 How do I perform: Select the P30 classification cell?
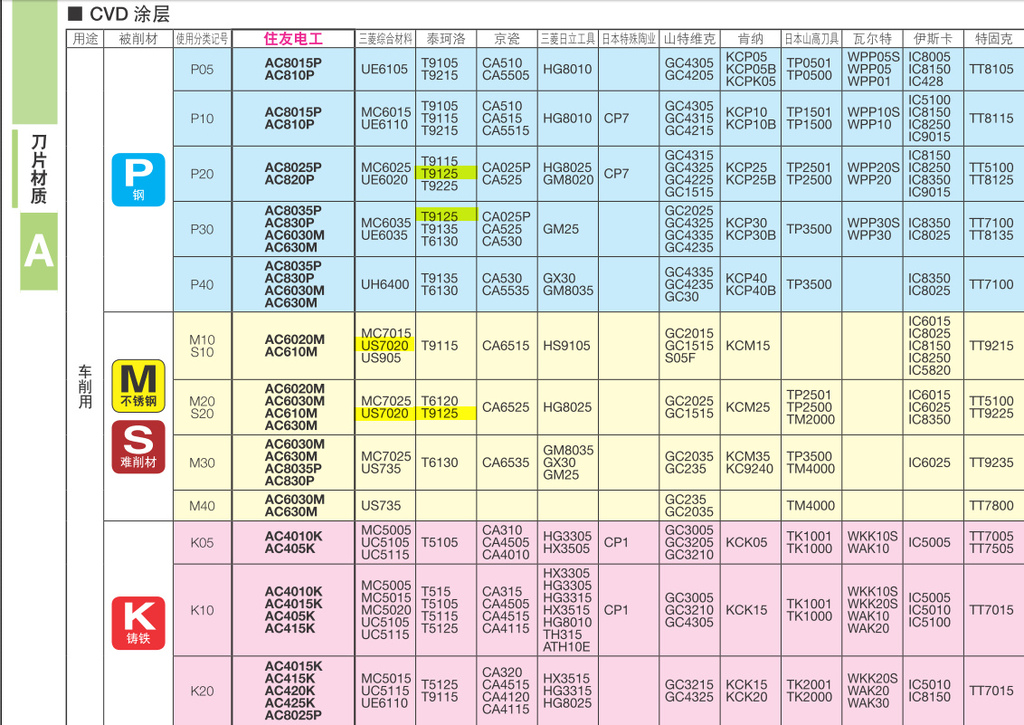point(202,229)
